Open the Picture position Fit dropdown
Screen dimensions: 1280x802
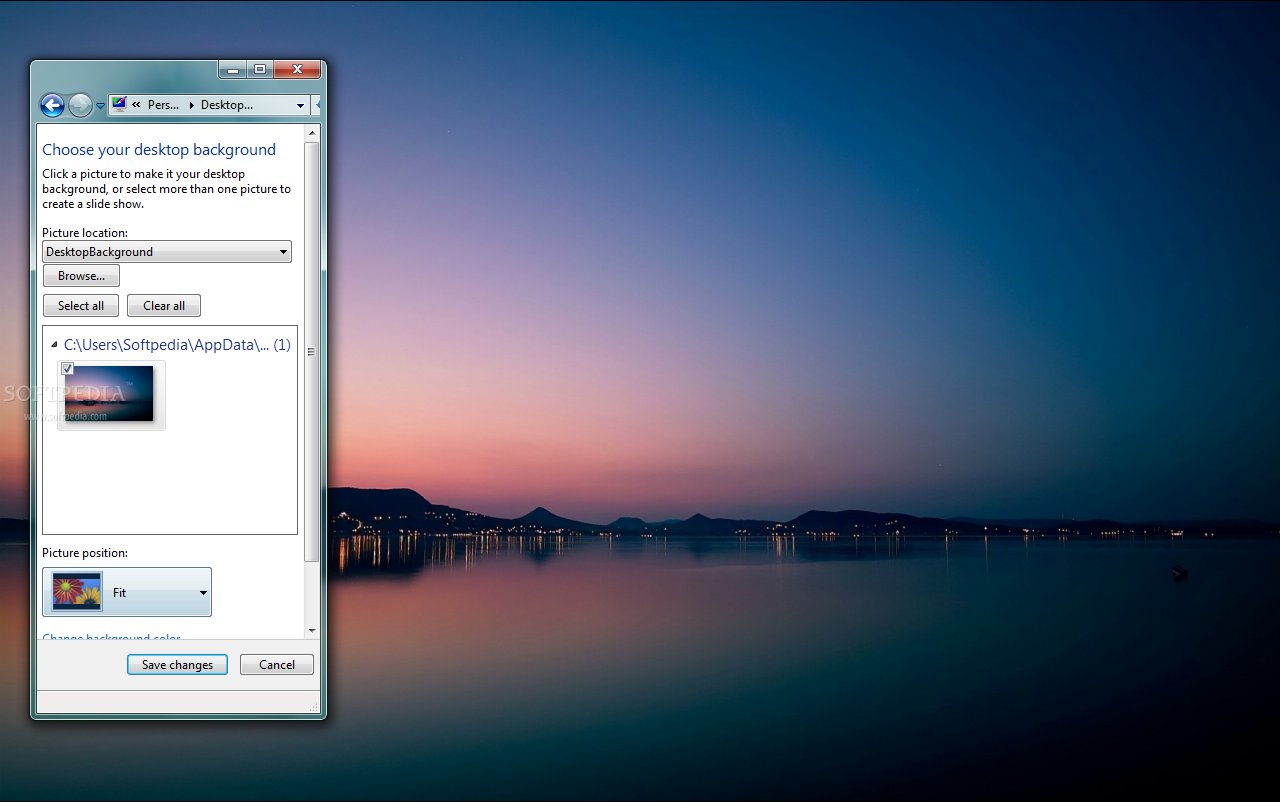(127, 592)
